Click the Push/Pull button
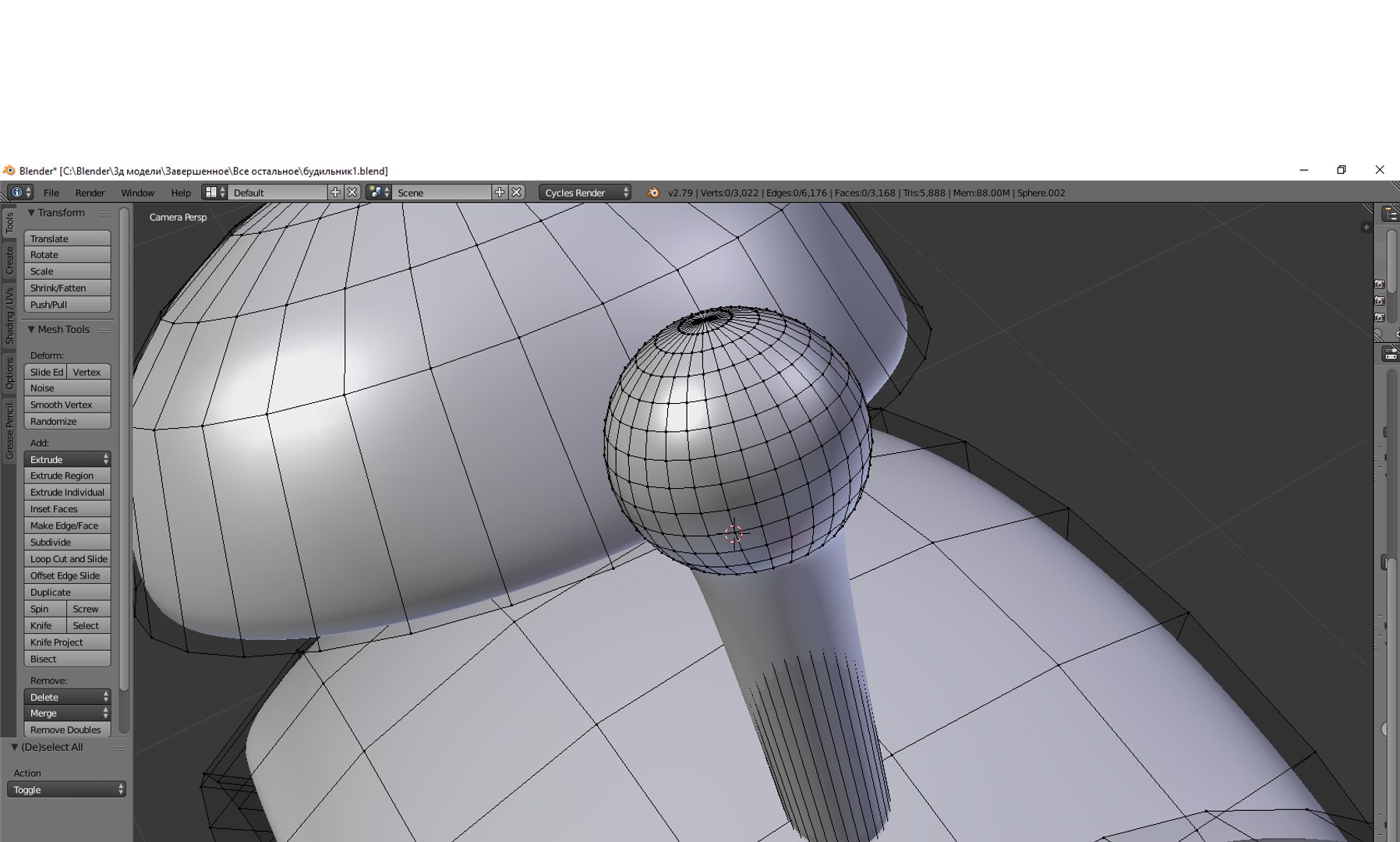The width and height of the screenshot is (1400, 842). pos(67,305)
